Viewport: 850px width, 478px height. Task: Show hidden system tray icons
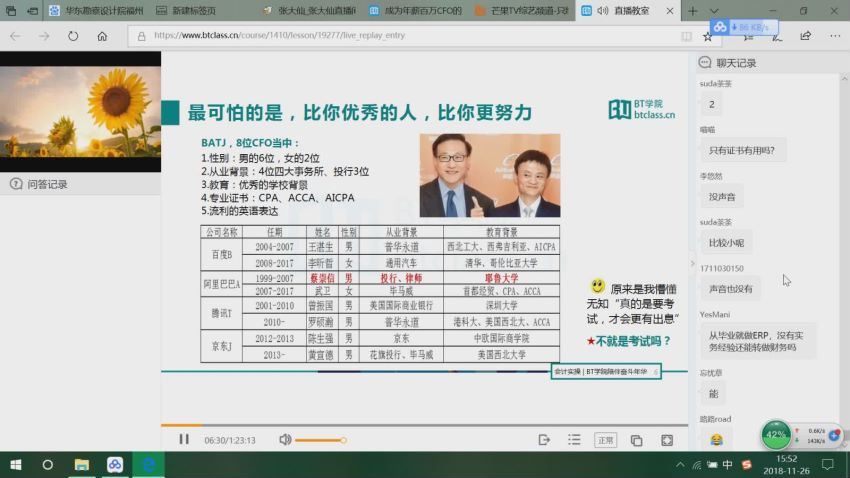coord(680,464)
